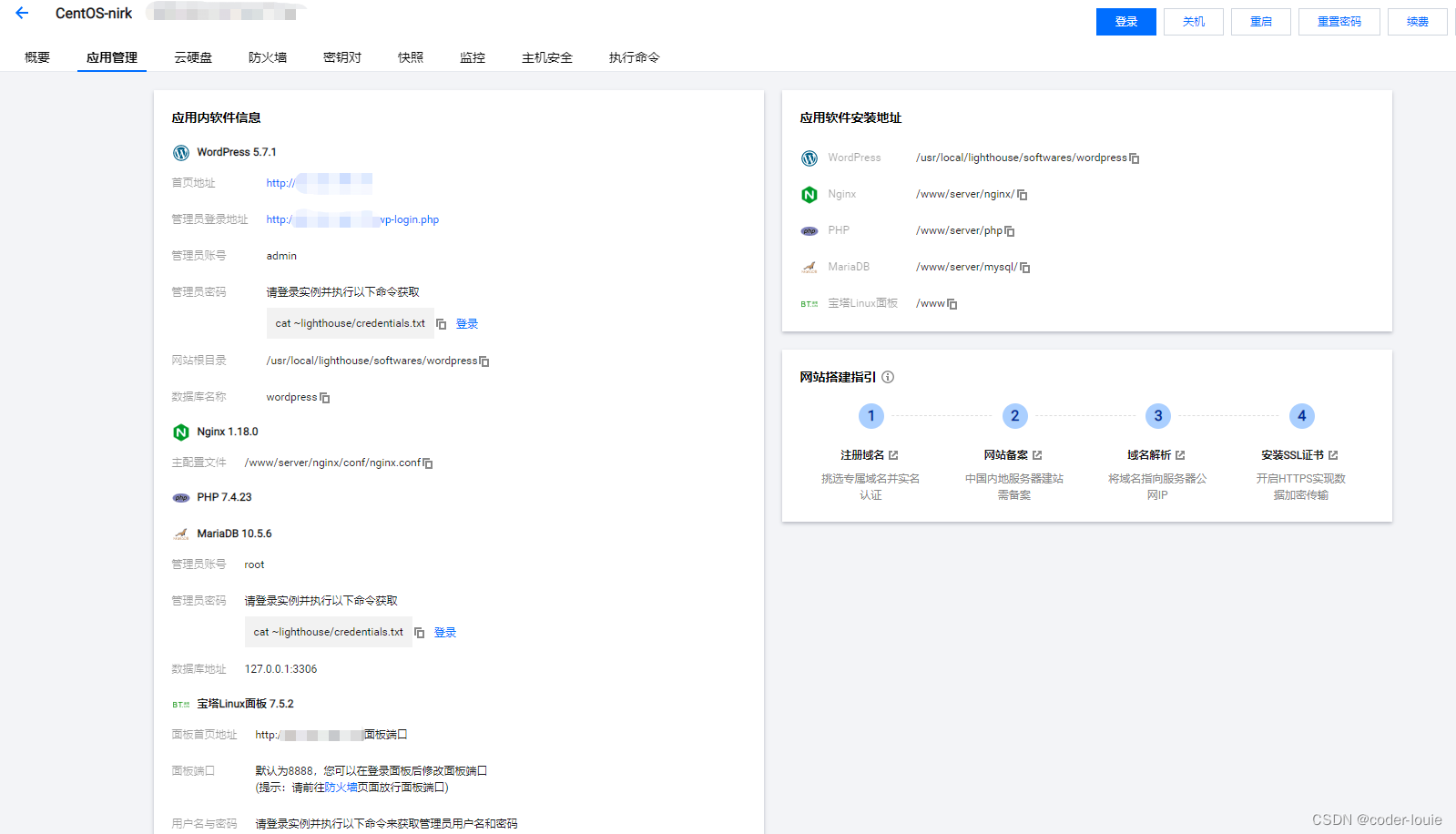Open the 注册域名 guide link
Image resolution: width=1456 pixels, height=834 pixels.
coord(862,455)
